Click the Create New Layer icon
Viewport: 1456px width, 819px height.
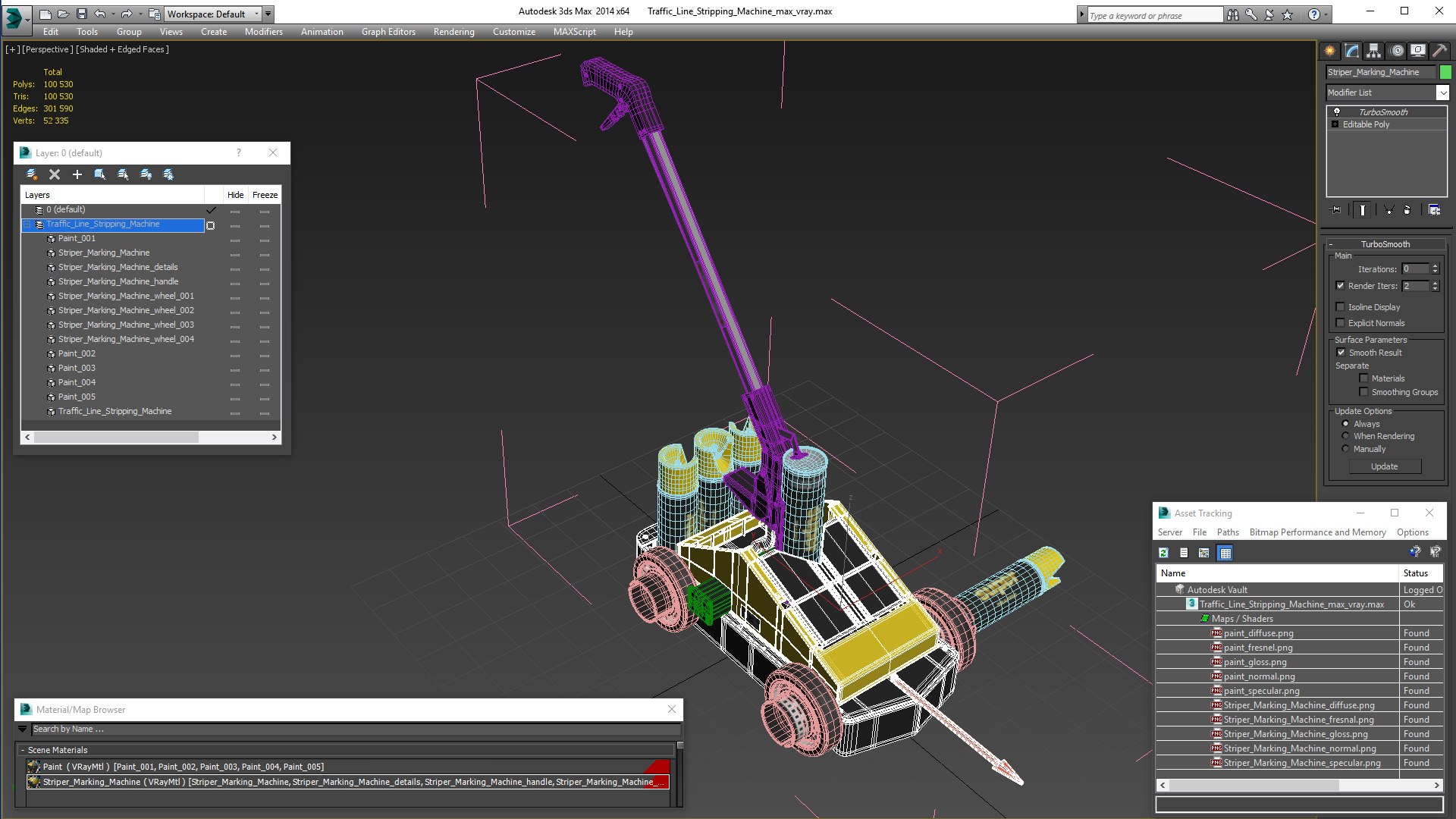pos(31,174)
